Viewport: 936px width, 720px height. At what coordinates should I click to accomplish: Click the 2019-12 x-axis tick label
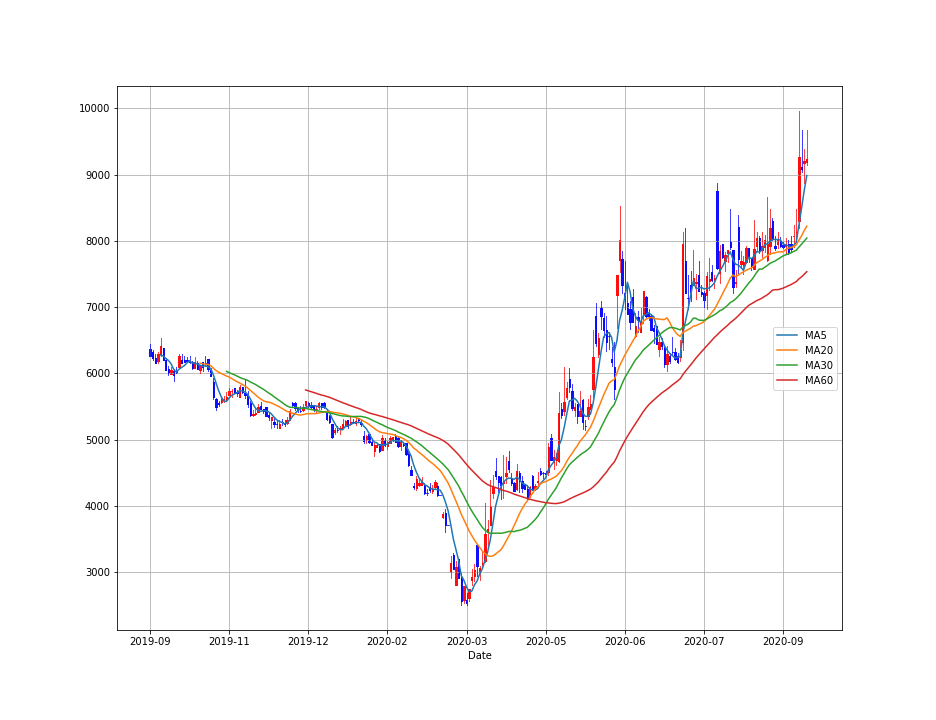(308, 641)
